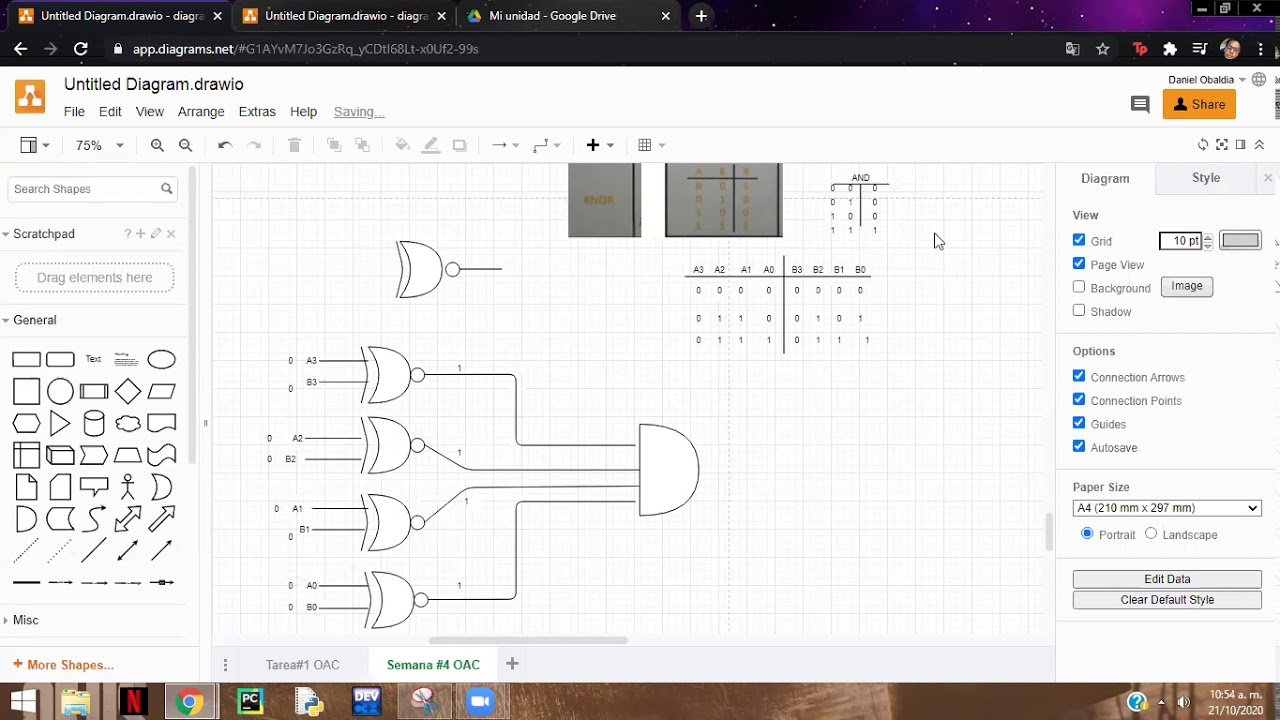The width and height of the screenshot is (1280, 720).
Task: Click the Zoom In magnifier icon
Action: [157, 145]
